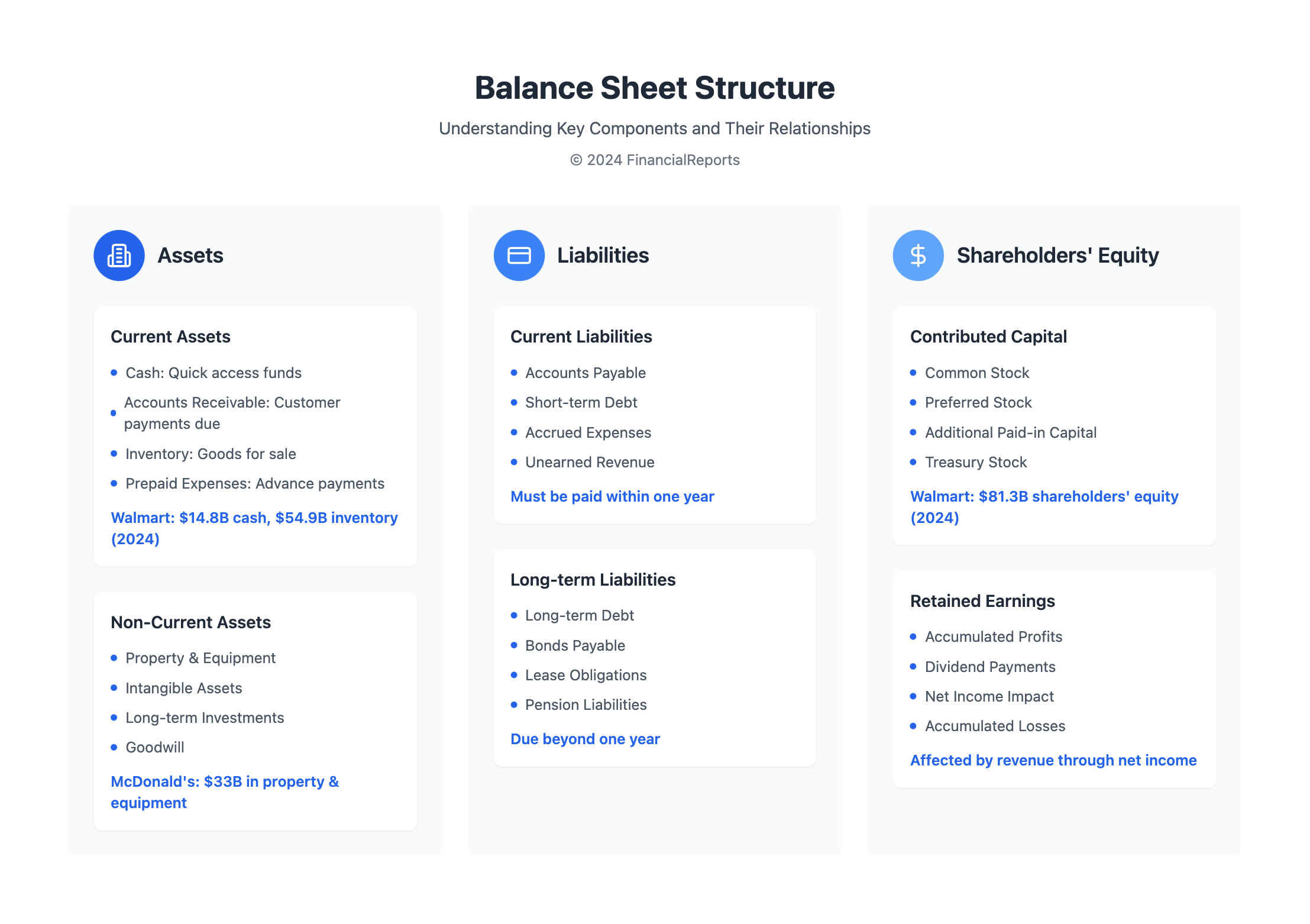1310x924 pixels.
Task: Open the Walmart cash and inventory note
Action: coord(254,528)
